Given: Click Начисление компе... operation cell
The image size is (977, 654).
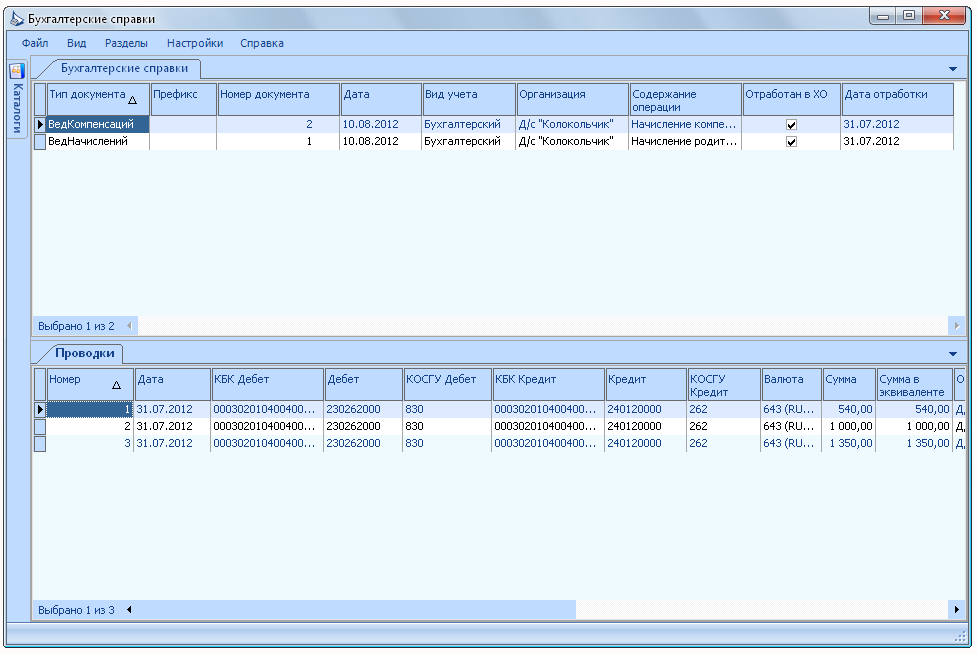Looking at the screenshot, I should point(685,124).
